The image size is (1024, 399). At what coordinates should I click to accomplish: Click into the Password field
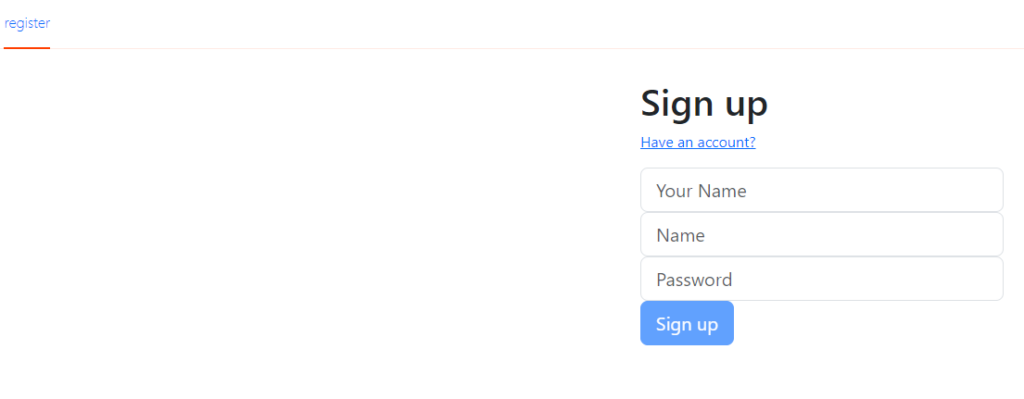pyautogui.click(x=822, y=279)
